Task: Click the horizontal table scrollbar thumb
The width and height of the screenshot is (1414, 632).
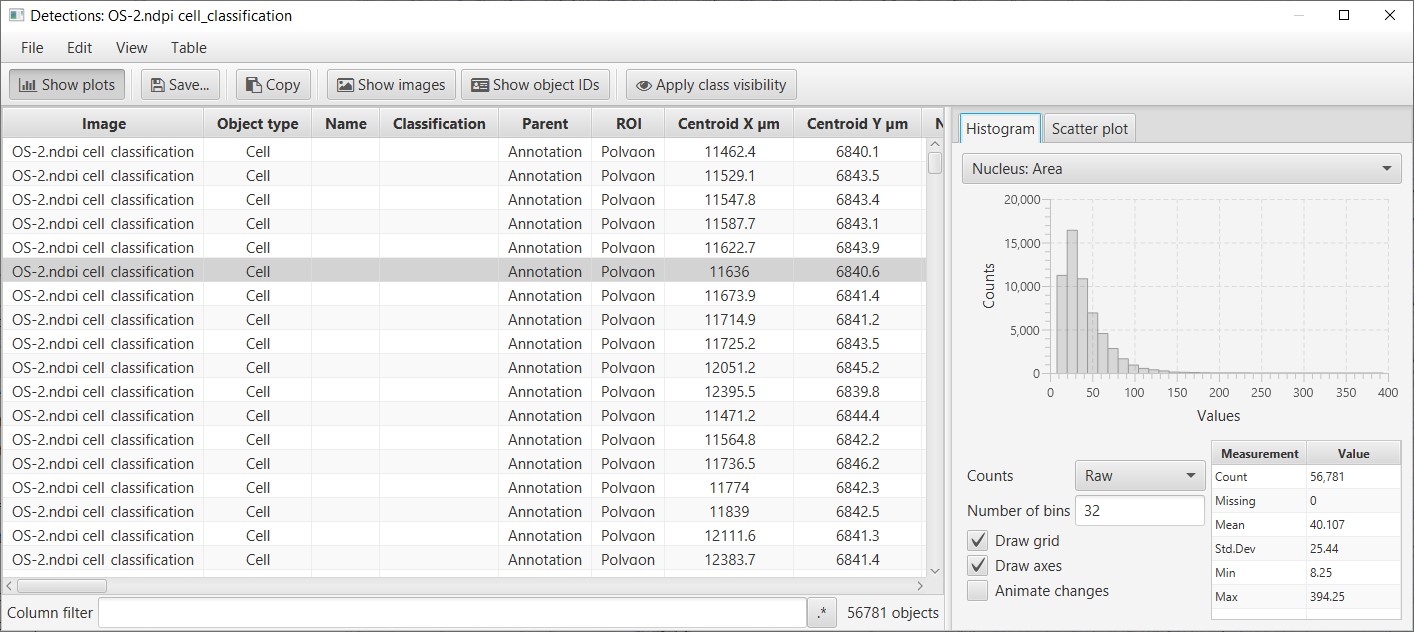Action: (x=62, y=586)
